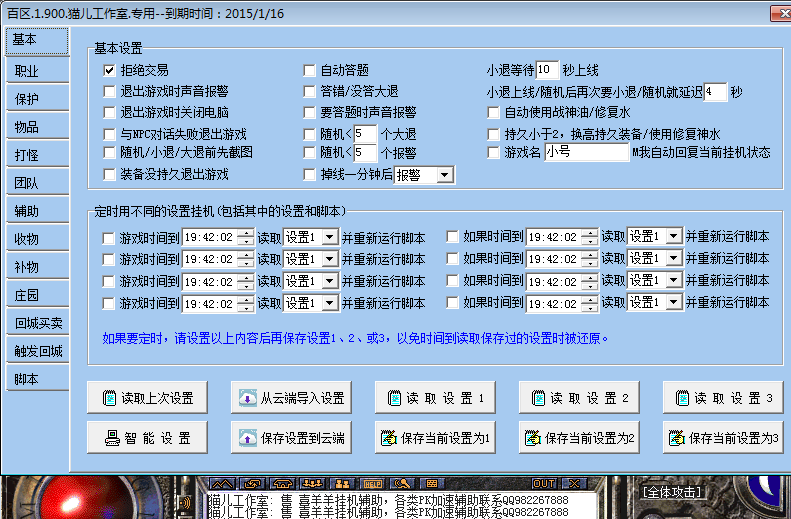Open the three-person group icon
The image size is (791, 519).
pos(312,484)
